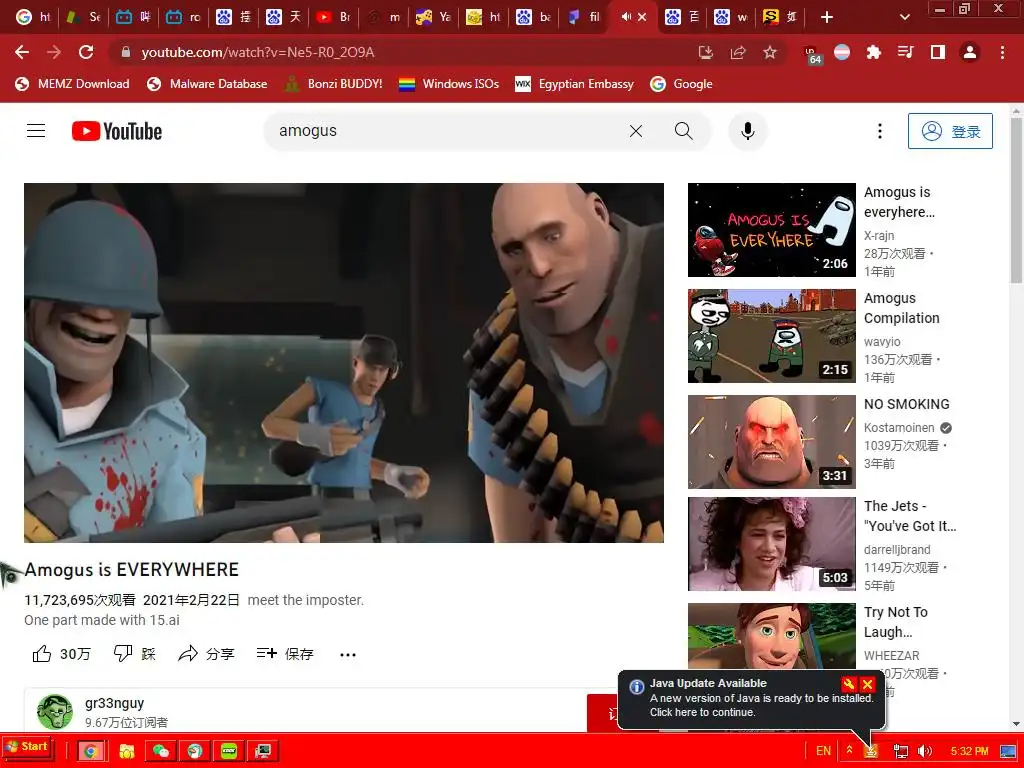Share the video with 分享

point(206,654)
